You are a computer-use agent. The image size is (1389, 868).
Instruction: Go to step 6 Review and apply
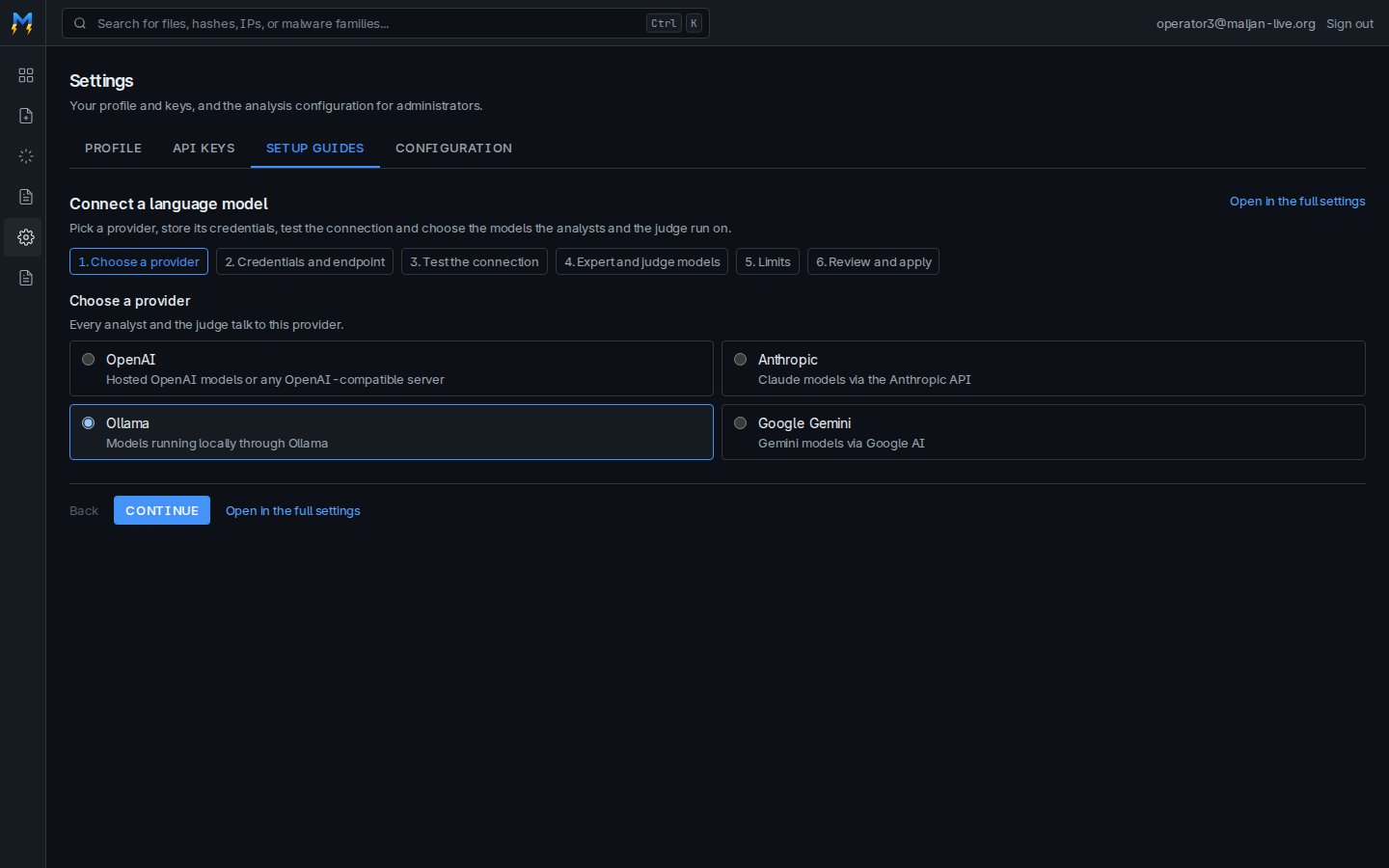pos(873,261)
